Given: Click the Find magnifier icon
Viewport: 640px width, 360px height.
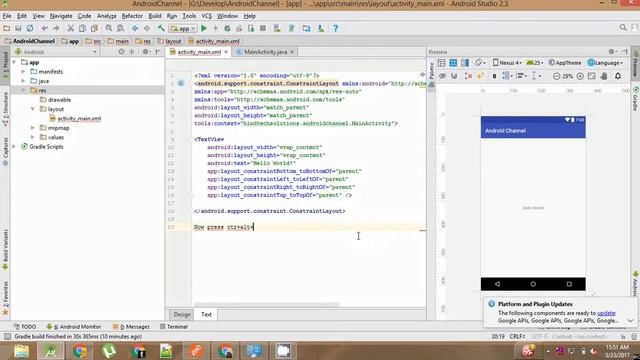Looking at the screenshot, I should pos(109,29).
